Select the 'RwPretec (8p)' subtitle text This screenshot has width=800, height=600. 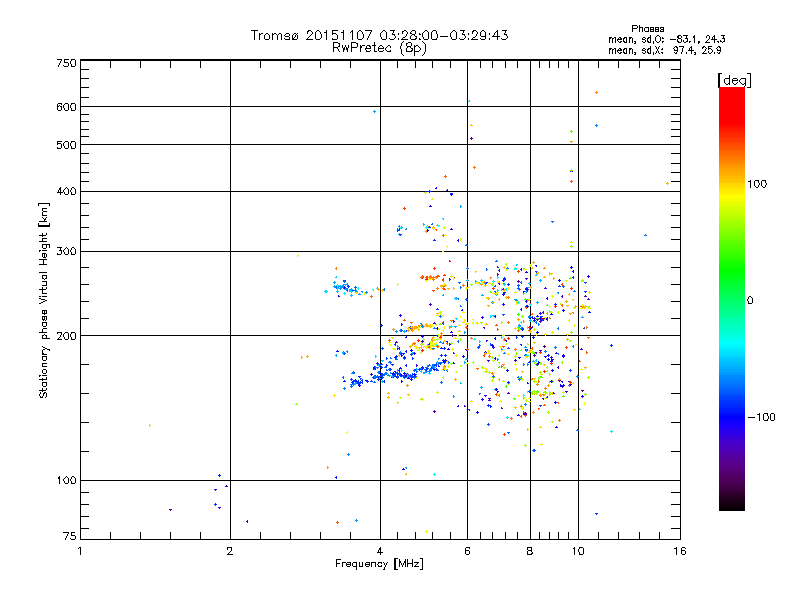pyautogui.click(x=379, y=48)
